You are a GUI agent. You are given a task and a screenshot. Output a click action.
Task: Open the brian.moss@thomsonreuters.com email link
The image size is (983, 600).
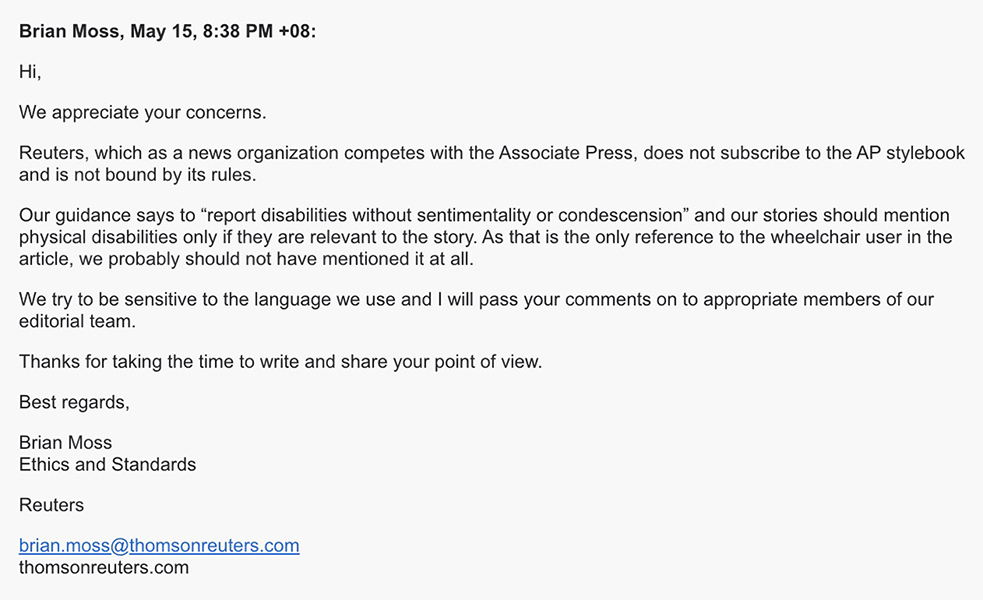[159, 545]
